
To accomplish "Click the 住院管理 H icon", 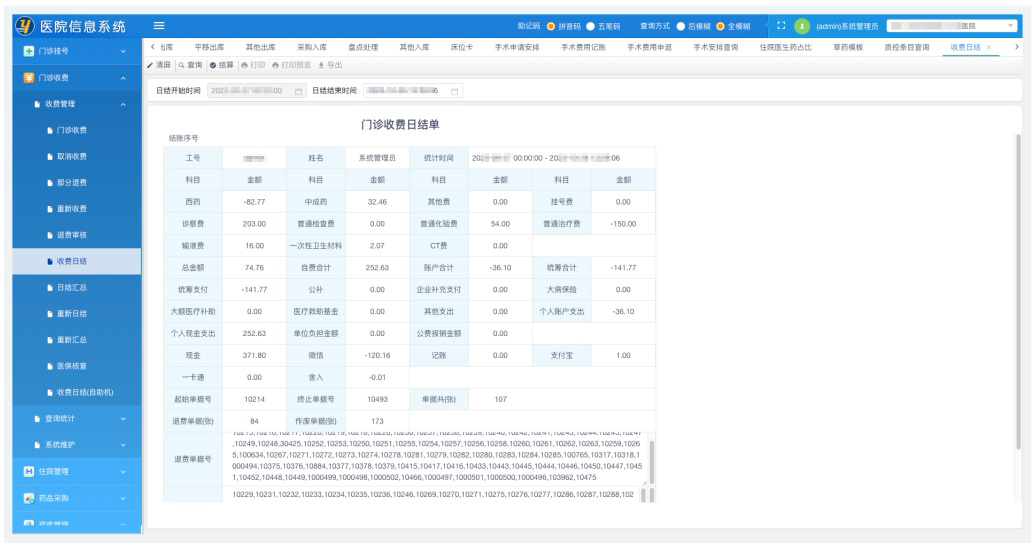I will [29, 471].
